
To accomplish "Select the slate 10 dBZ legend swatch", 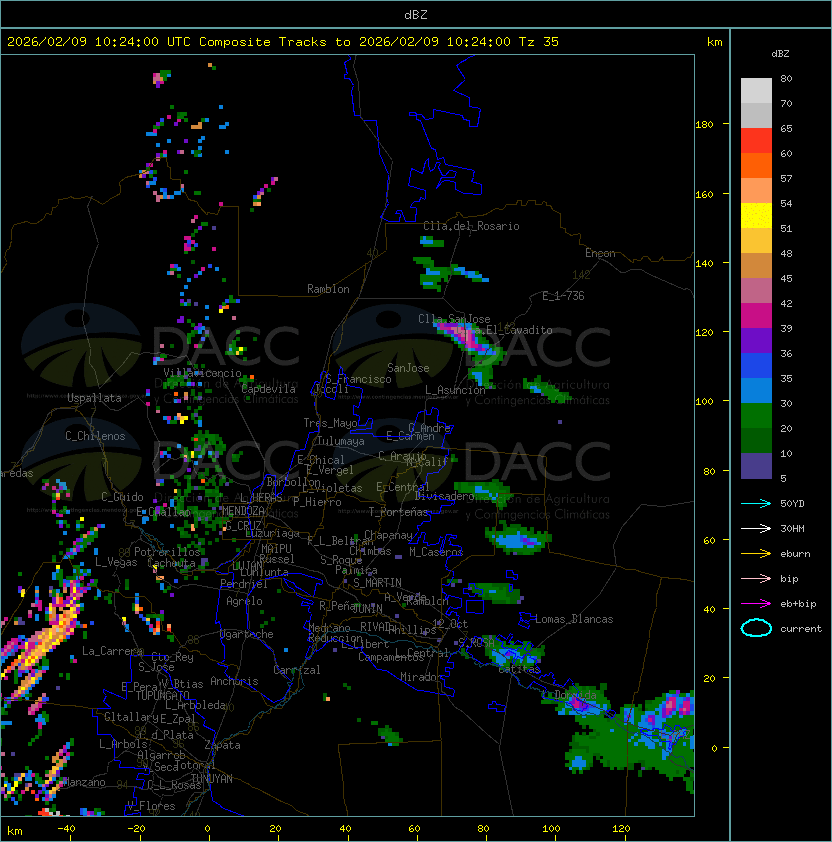I will [x=756, y=466].
